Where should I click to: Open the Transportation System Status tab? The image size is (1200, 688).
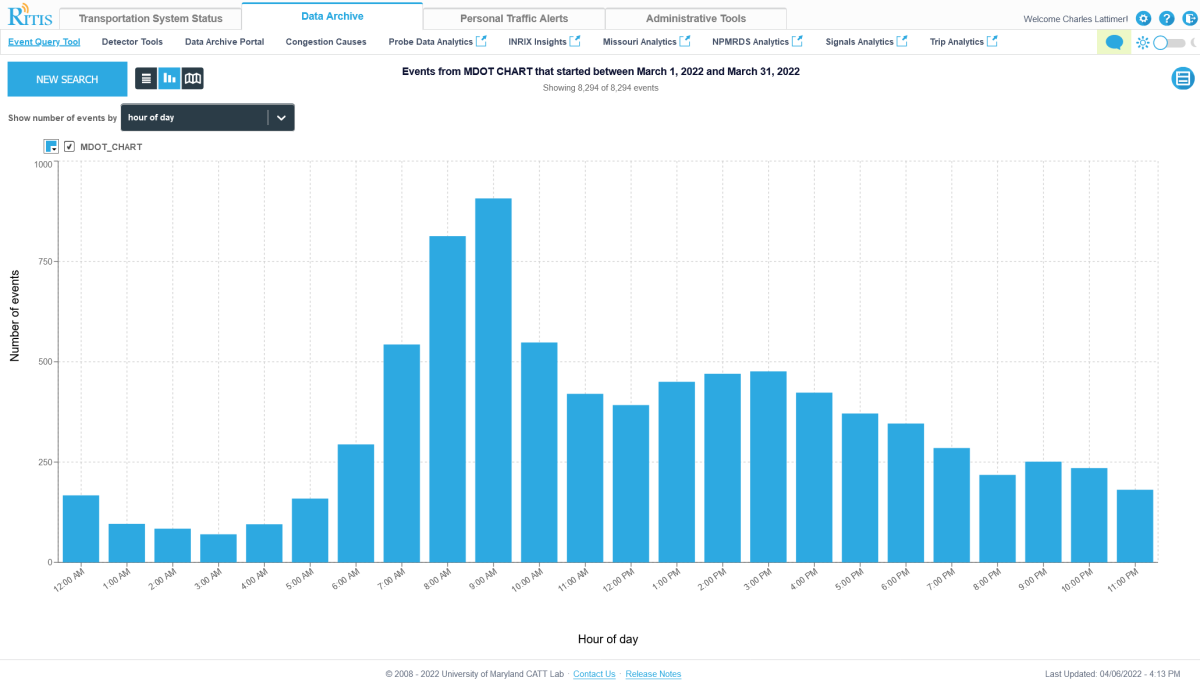click(150, 18)
